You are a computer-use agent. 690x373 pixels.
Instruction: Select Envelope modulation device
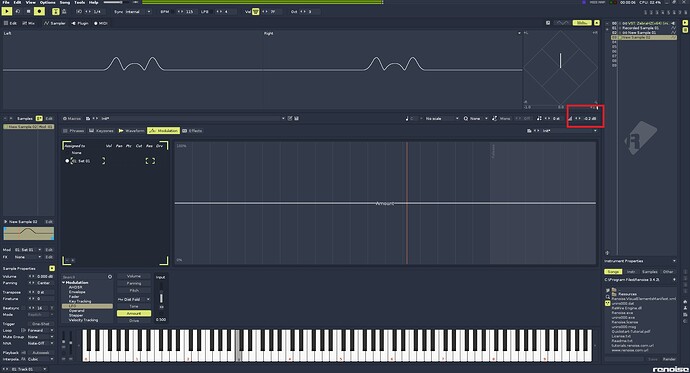(x=77, y=292)
